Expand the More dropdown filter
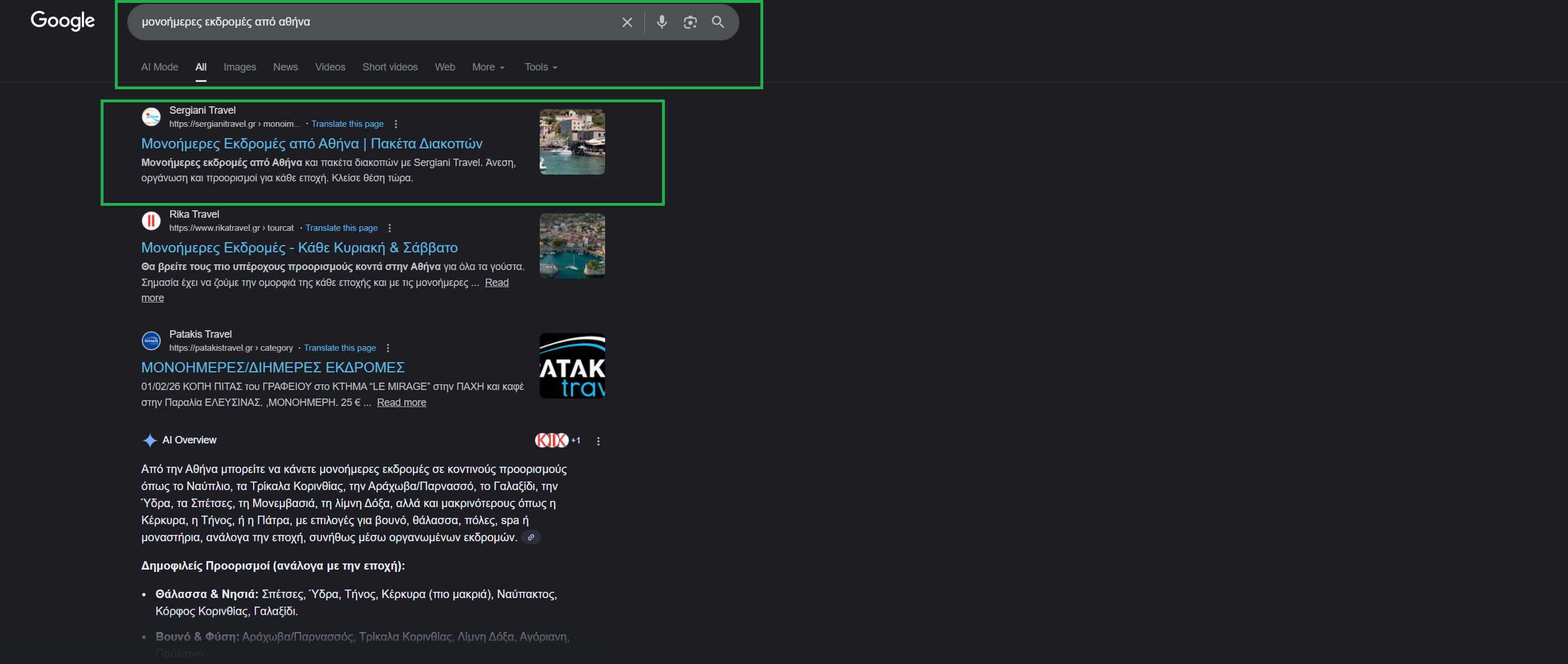1568x664 pixels. pos(488,67)
